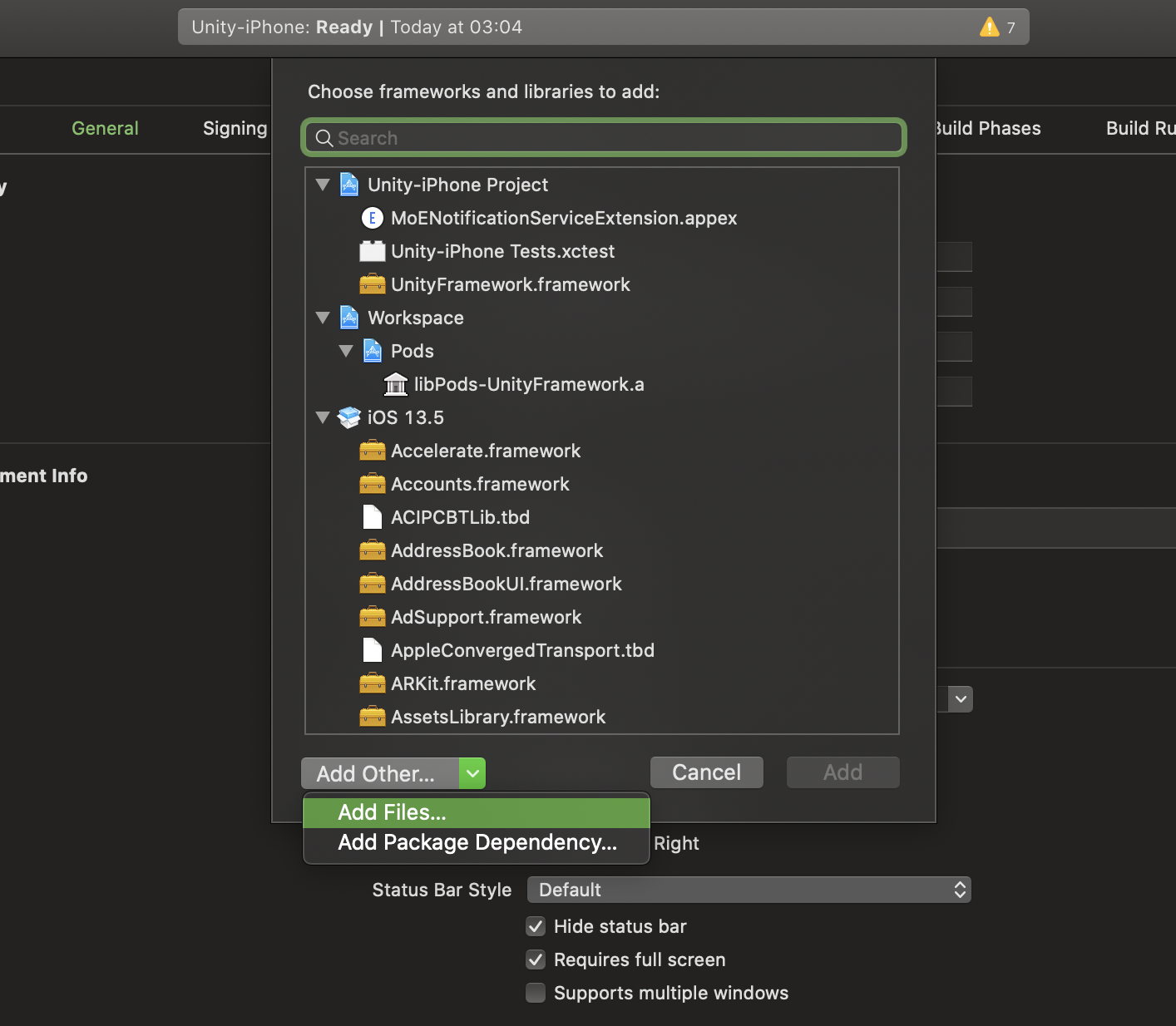Viewport: 1176px width, 1026px height.
Task: Click the MoENotificationServiceExtension.appex extension icon
Action: (x=373, y=218)
